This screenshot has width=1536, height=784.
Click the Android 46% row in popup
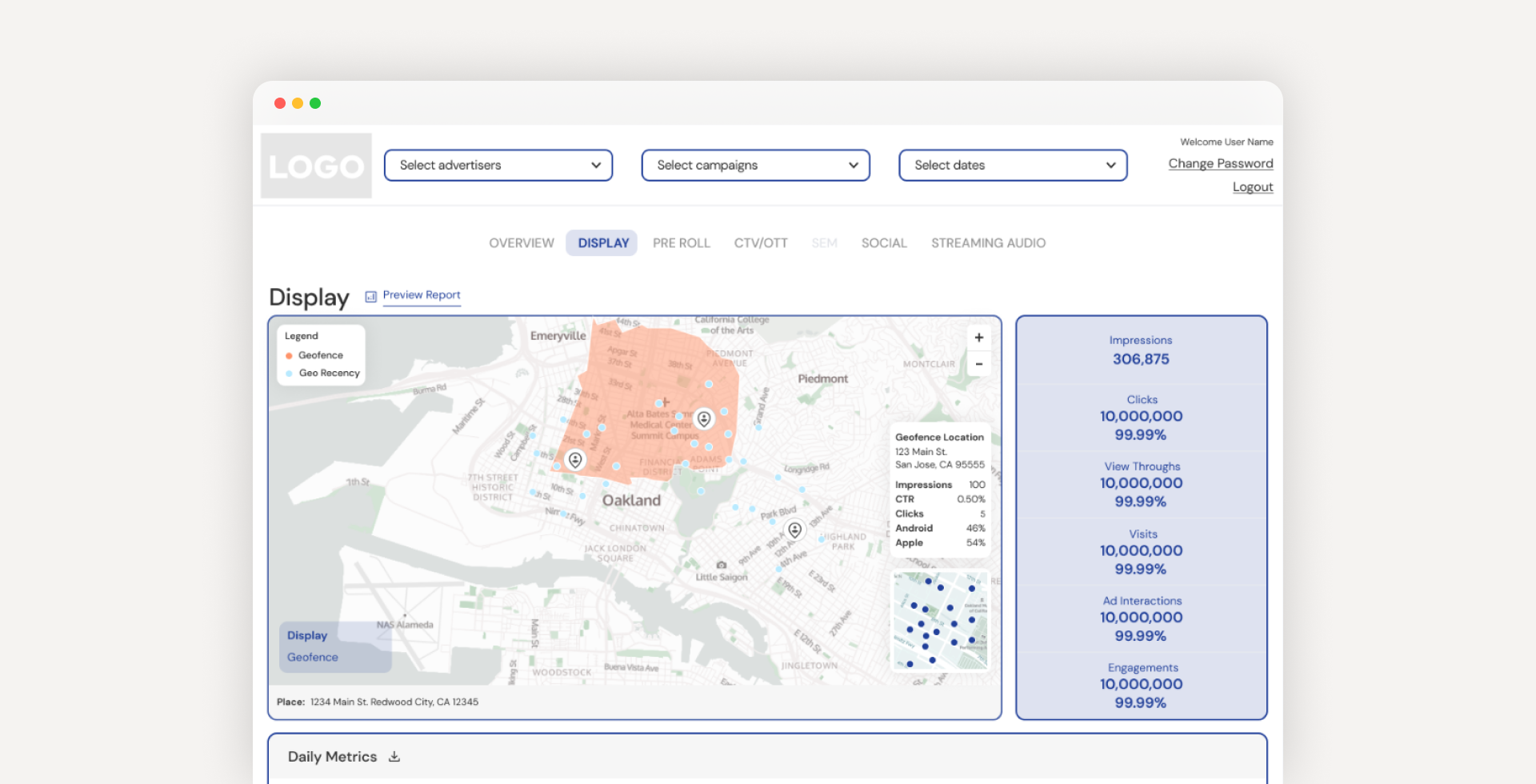[x=940, y=528]
